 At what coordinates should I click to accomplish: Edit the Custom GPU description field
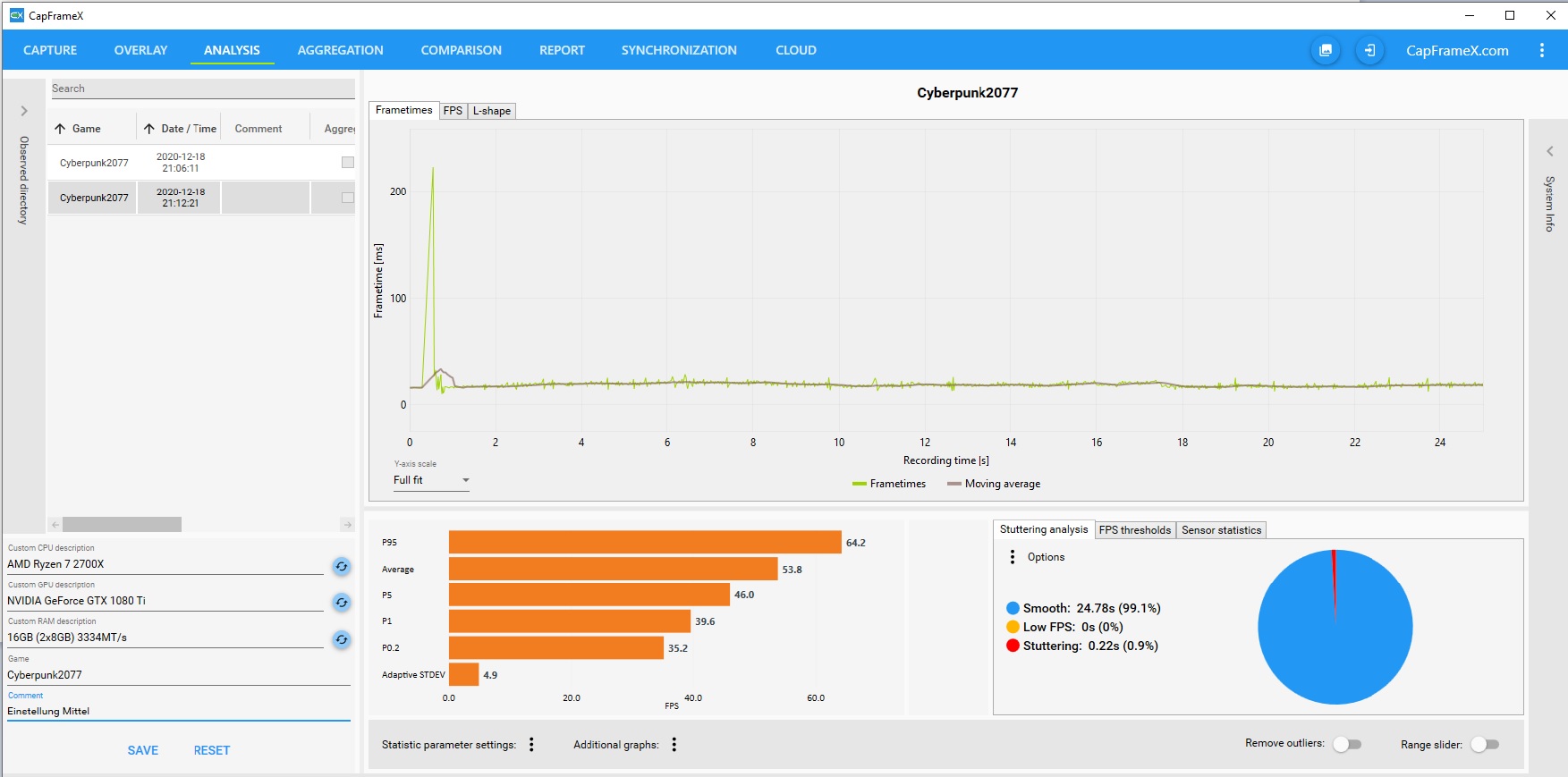point(165,601)
